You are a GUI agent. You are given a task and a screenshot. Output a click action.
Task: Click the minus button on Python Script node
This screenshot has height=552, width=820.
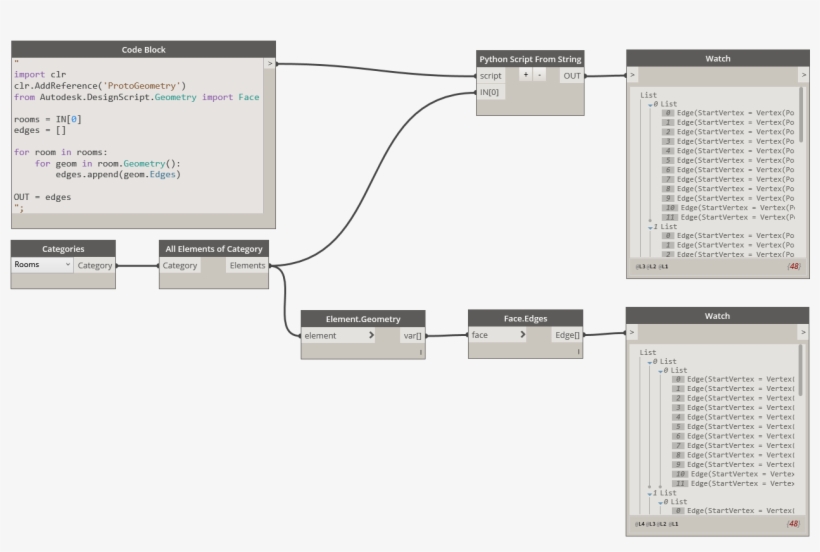(x=539, y=75)
